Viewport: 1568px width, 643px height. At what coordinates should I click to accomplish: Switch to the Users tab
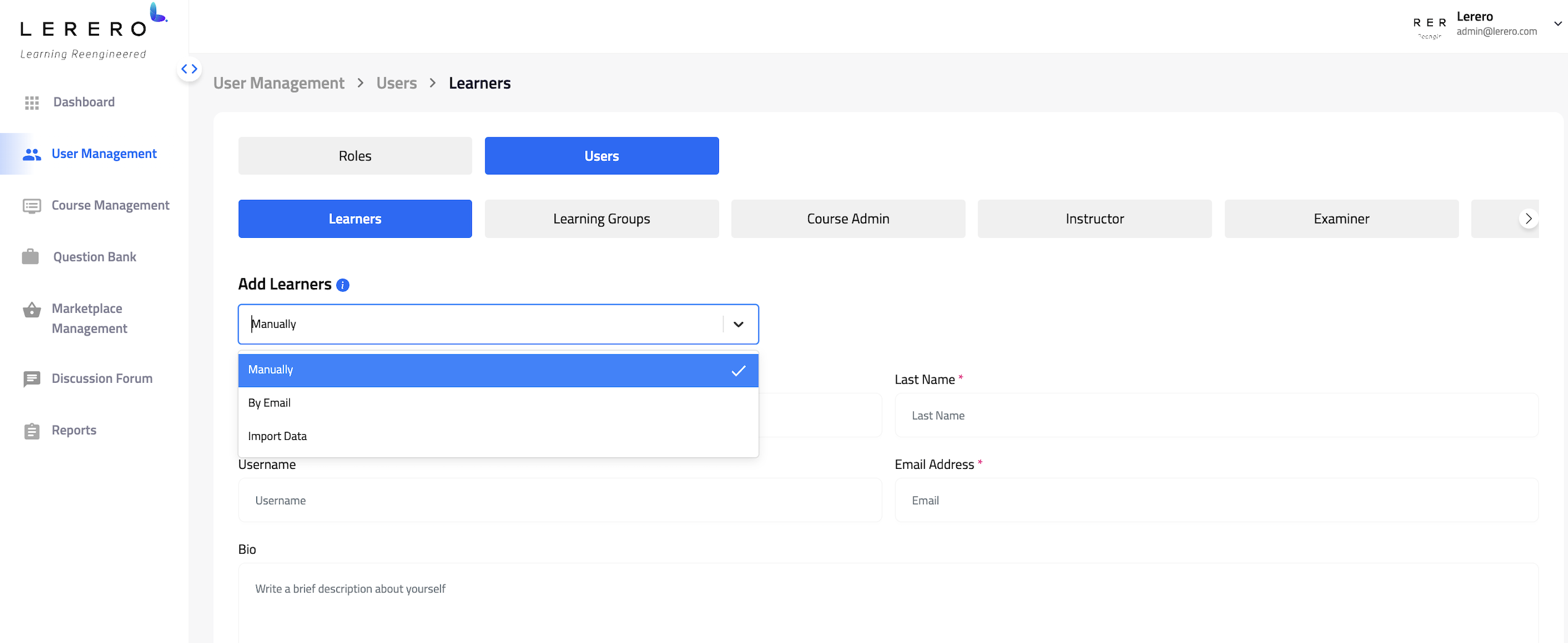[601, 156]
